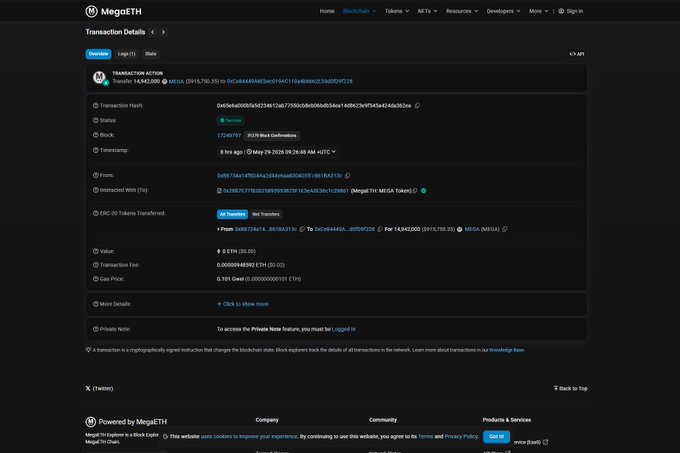This screenshot has height=453, width=680.
Task: Open MEGA Token contract address link
Action: click(286, 191)
